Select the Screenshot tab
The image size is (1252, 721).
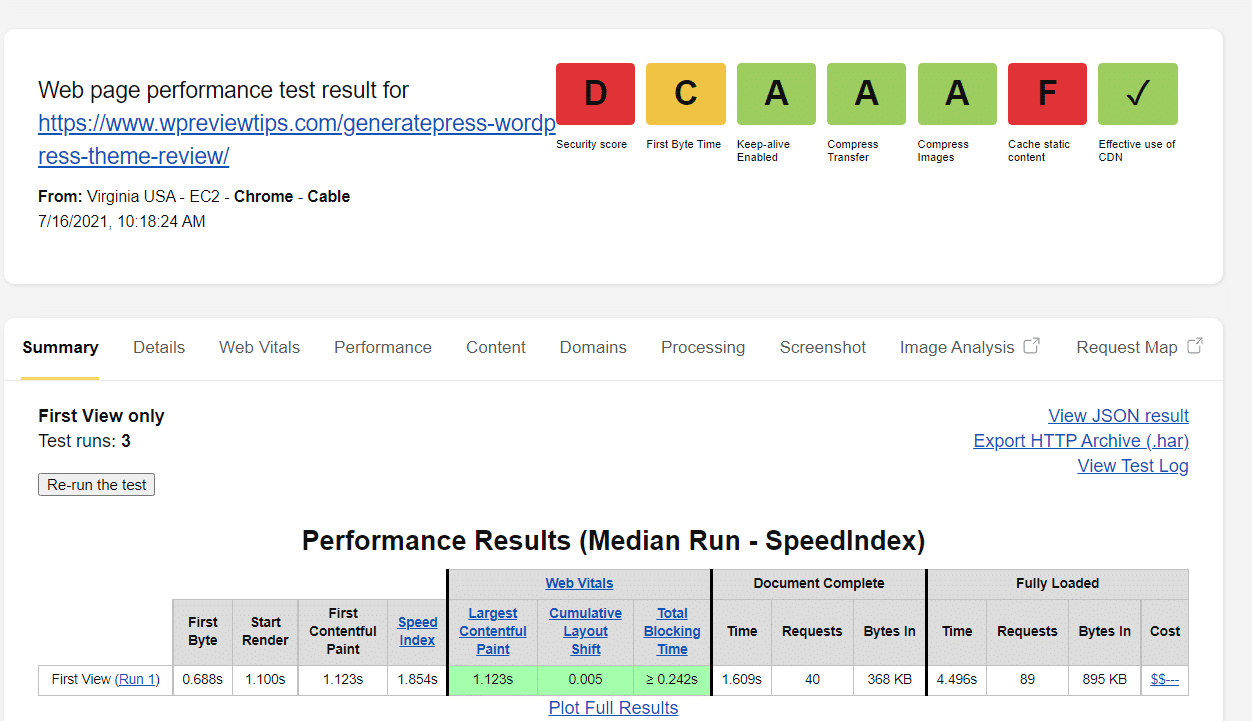click(822, 347)
